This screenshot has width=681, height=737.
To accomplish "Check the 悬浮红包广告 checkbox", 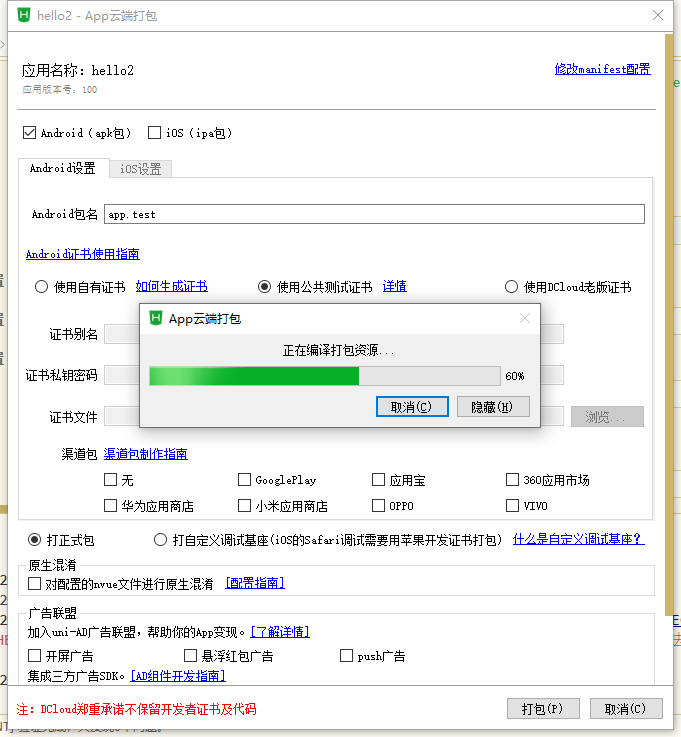I will point(190,656).
